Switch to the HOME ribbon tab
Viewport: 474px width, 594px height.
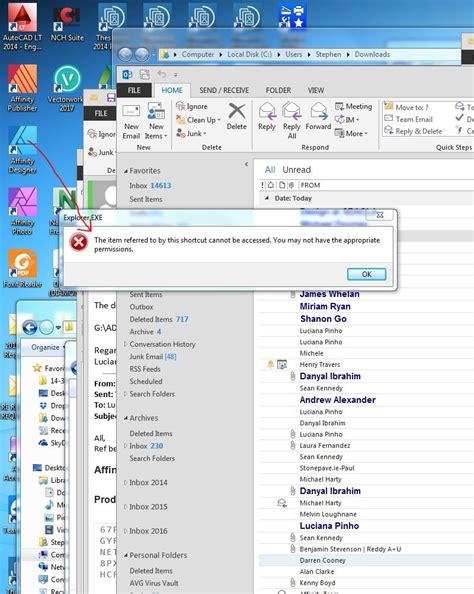pyautogui.click(x=172, y=90)
